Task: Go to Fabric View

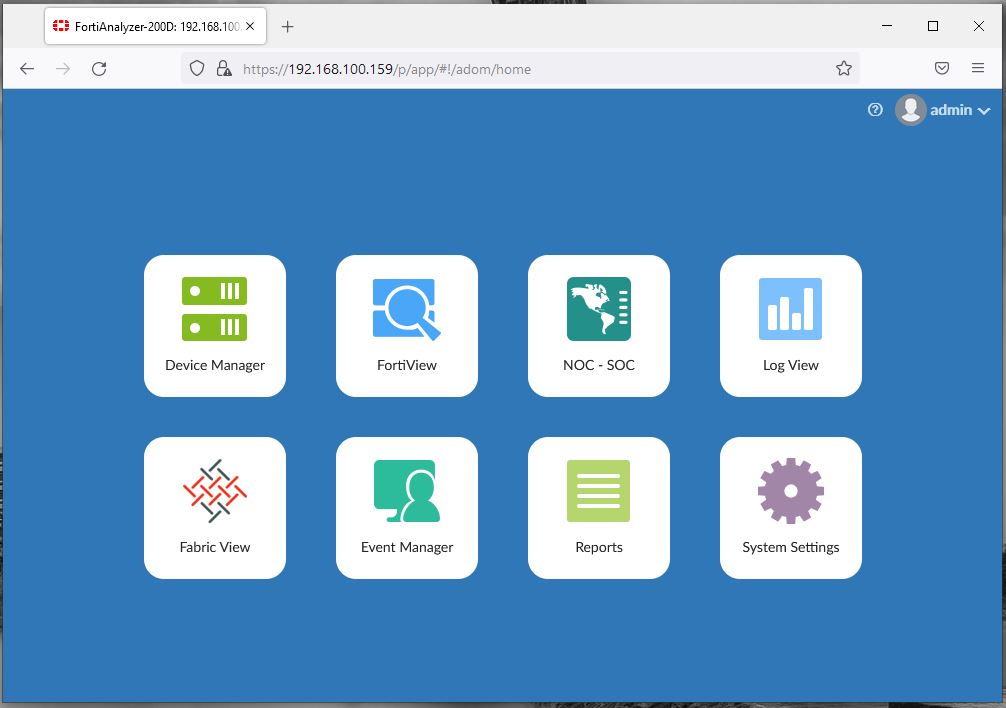Action: pos(215,508)
